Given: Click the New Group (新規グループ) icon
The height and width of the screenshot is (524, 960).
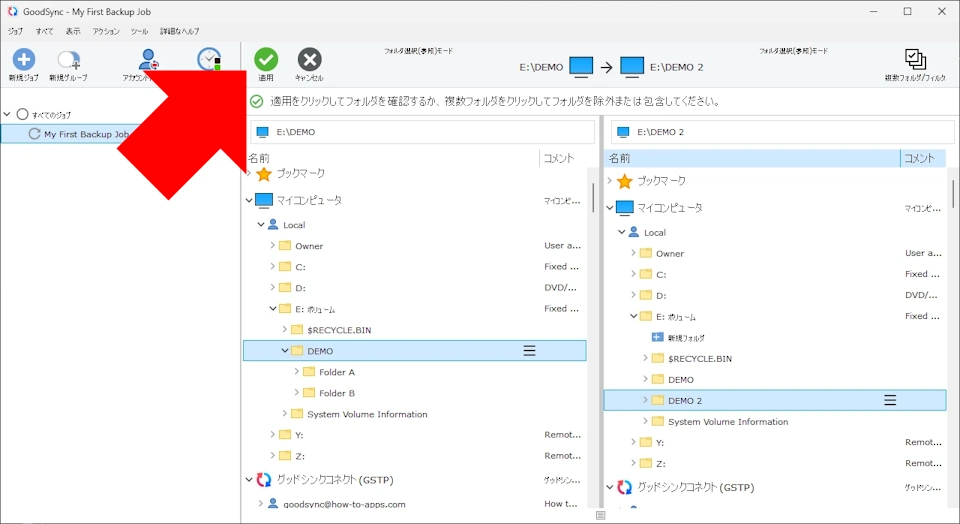Looking at the screenshot, I should (69, 60).
